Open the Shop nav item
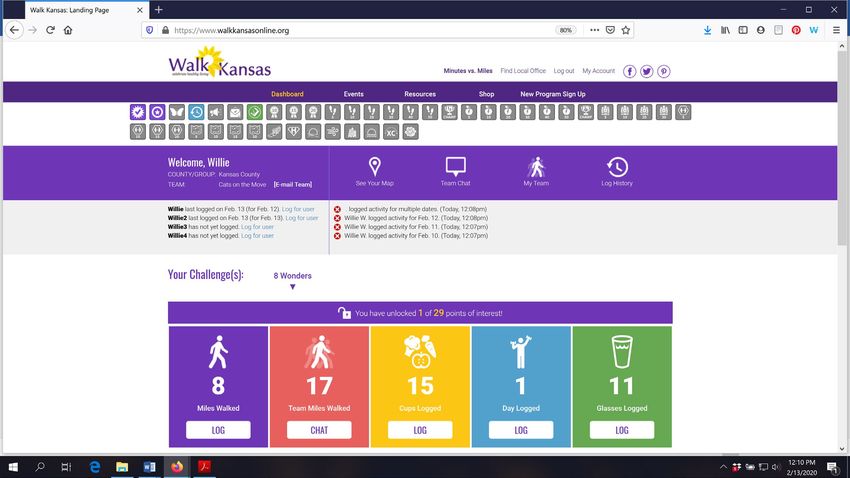Image resolution: width=850 pixels, height=478 pixels. click(x=486, y=94)
